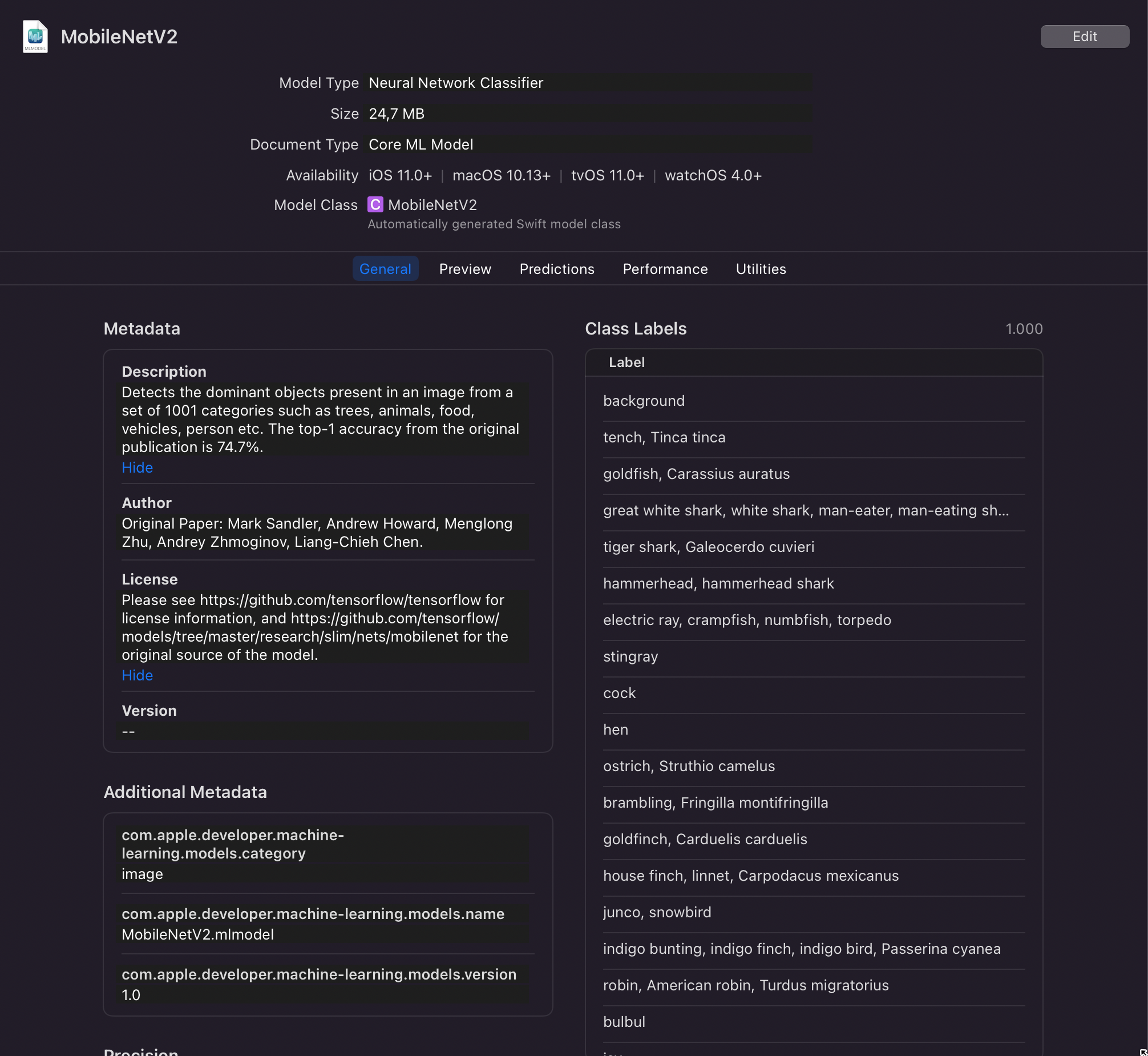This screenshot has height=1056, width=1148.
Task: Click the Author metadata text field
Action: click(323, 532)
